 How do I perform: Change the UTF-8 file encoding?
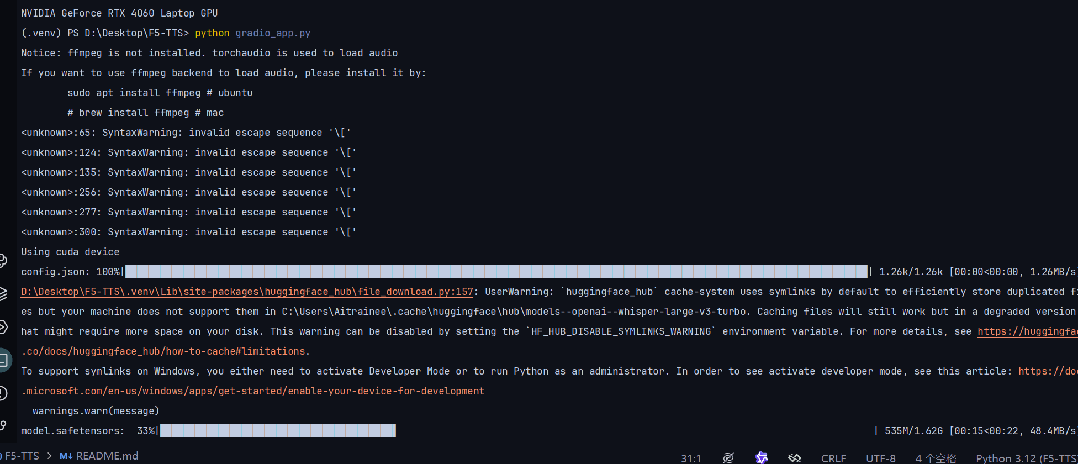point(880,457)
